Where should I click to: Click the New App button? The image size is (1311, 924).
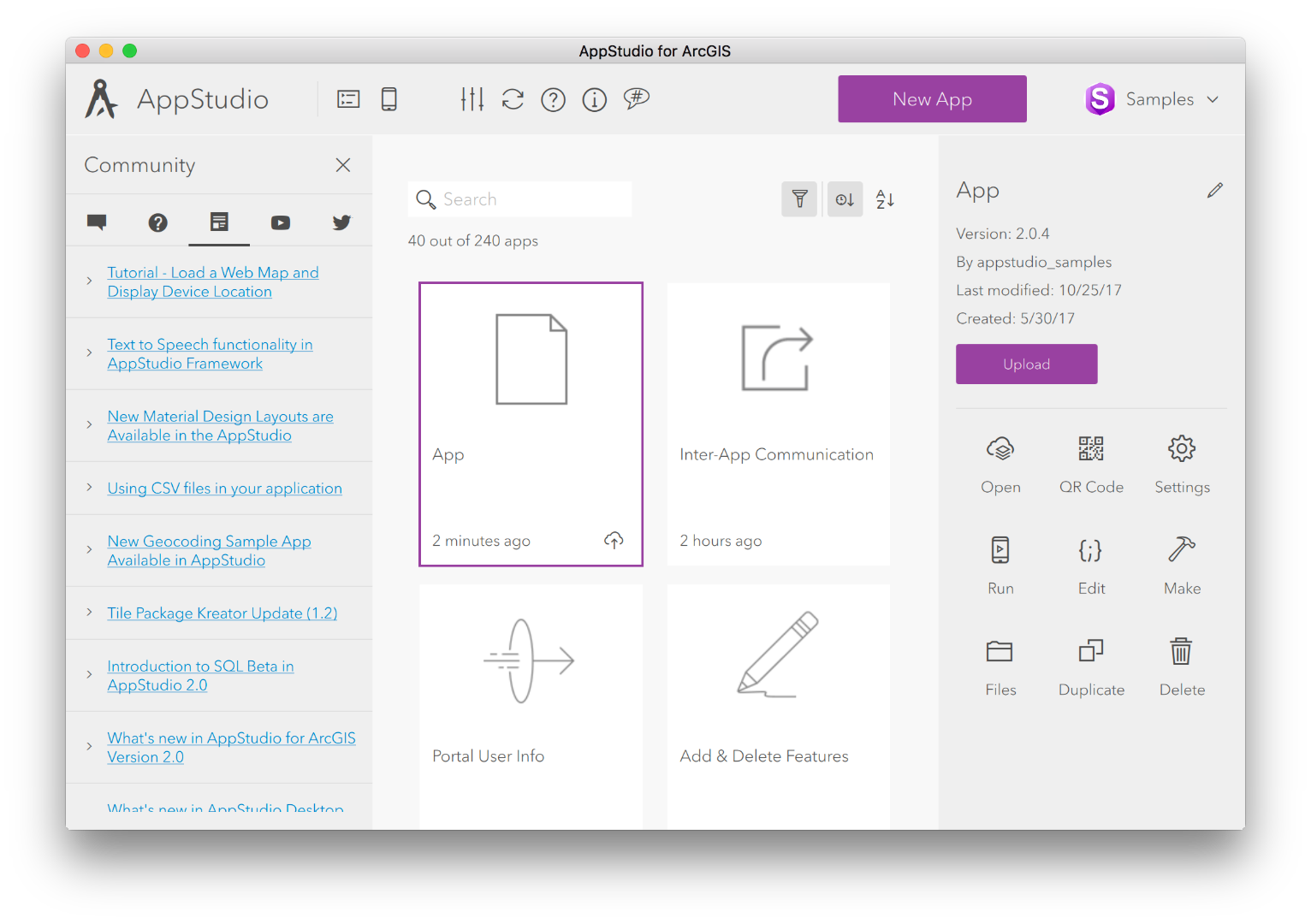932,99
